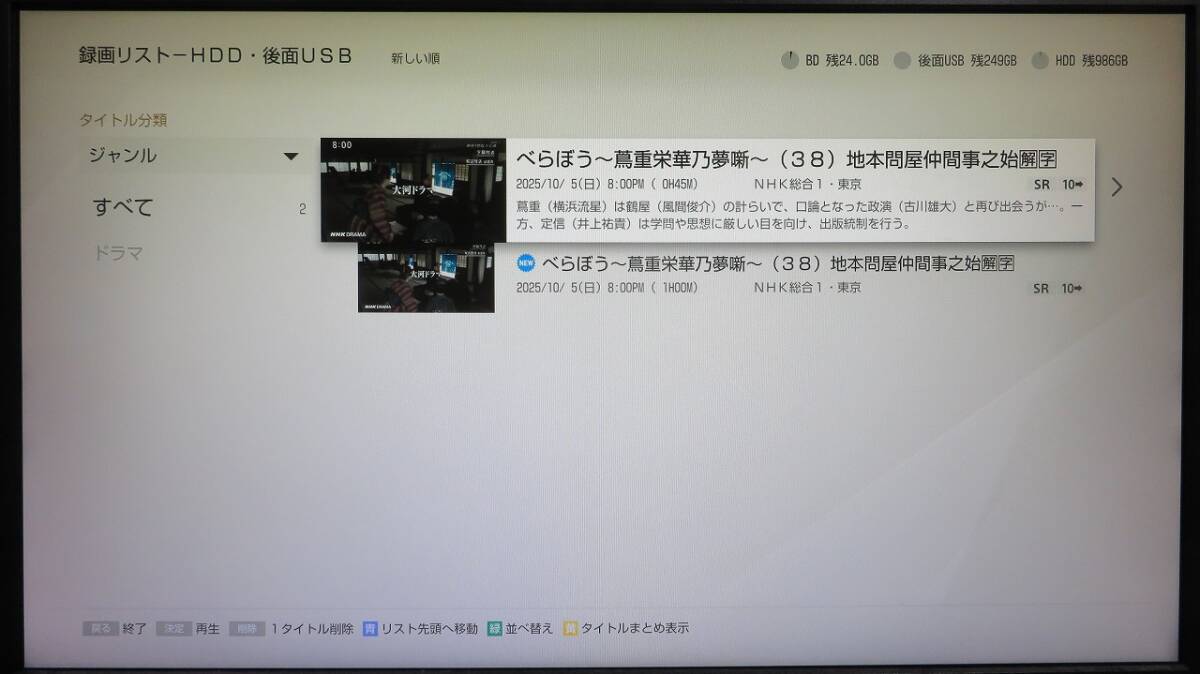The height and width of the screenshot is (674, 1200).
Task: Click the title count 2 beside すべて
Action: coord(302,209)
